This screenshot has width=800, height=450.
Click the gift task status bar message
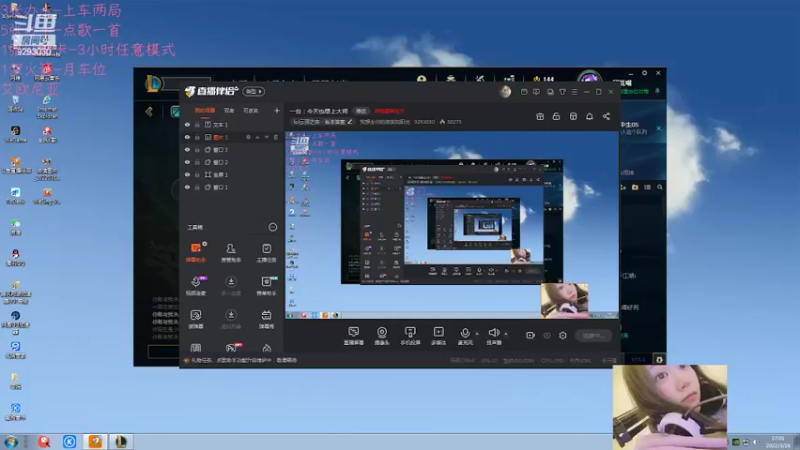tap(240, 360)
